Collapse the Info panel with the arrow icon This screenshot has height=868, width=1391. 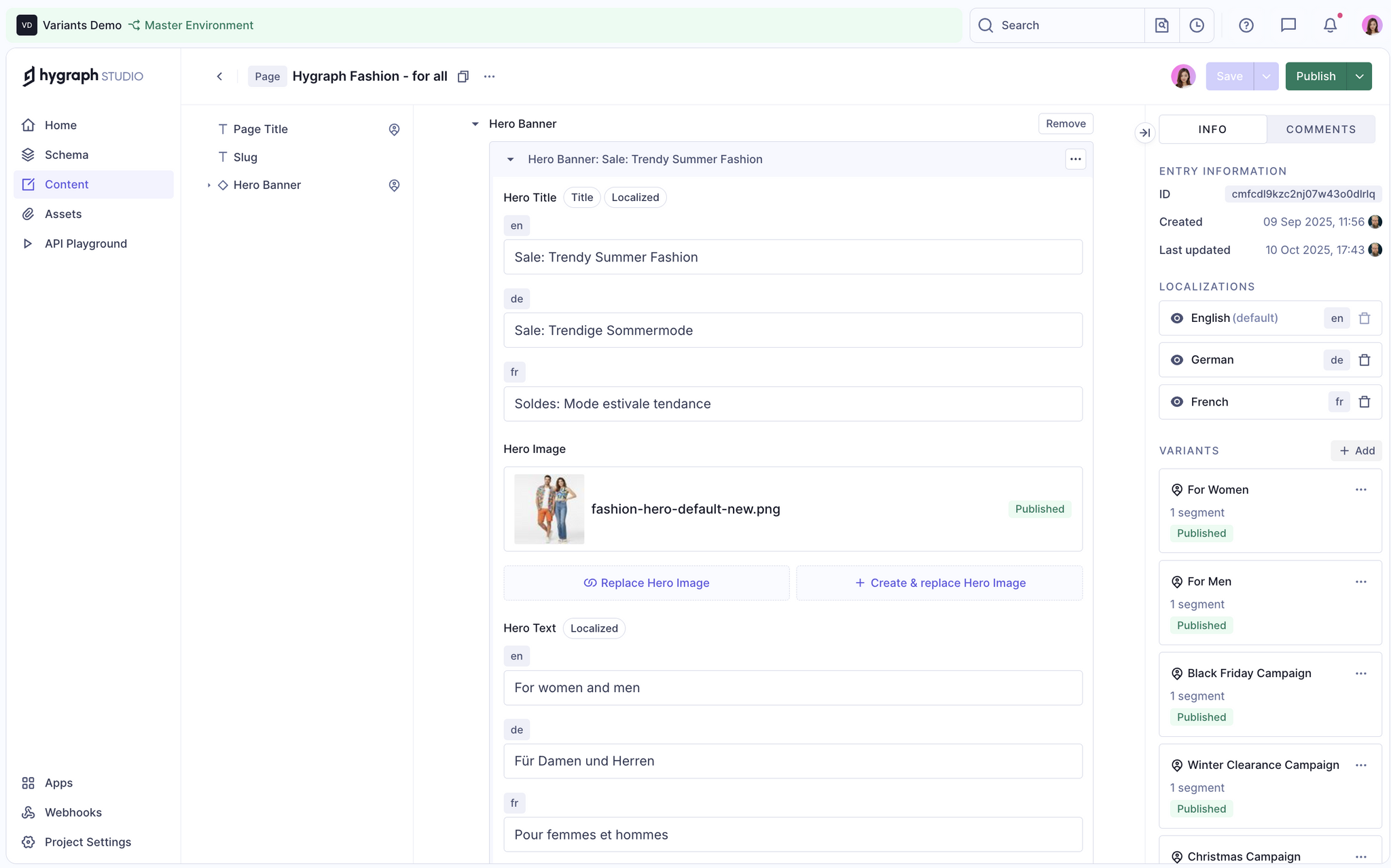pos(1144,133)
